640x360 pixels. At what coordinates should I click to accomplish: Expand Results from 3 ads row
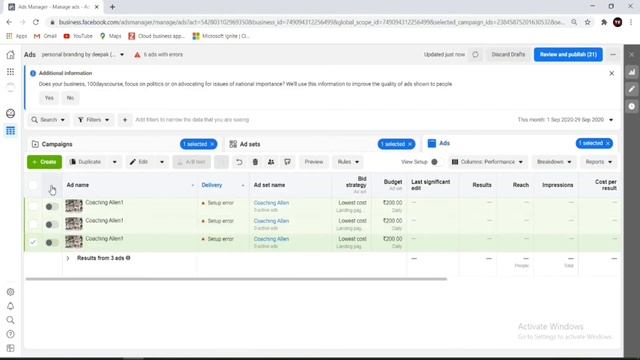[x=68, y=258]
